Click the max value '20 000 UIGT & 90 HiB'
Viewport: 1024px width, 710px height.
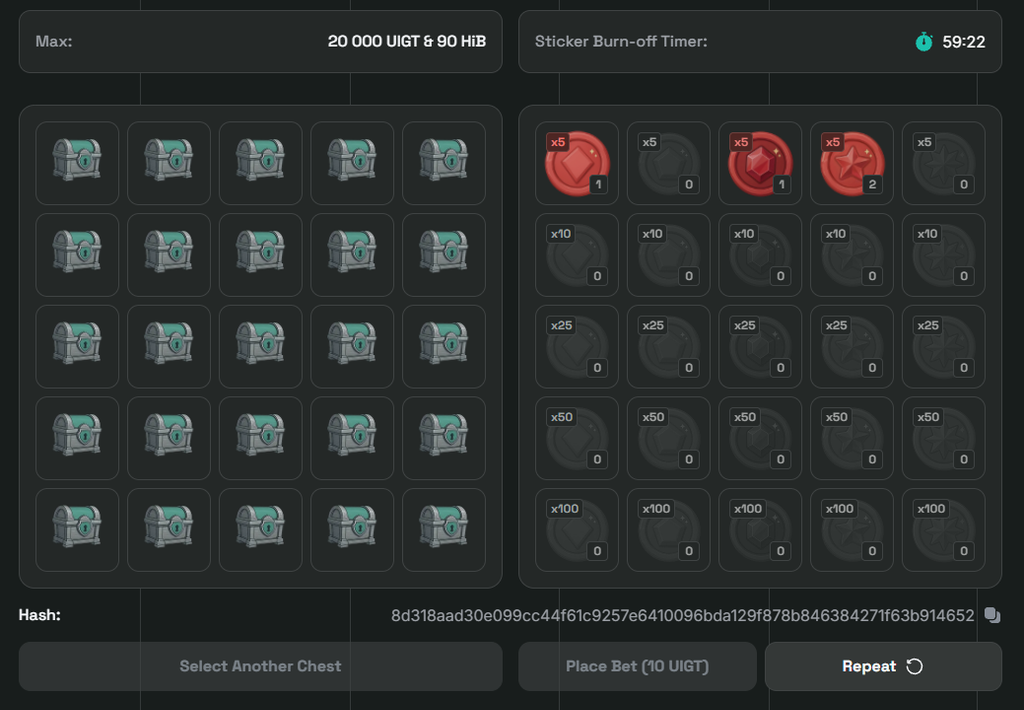(407, 41)
